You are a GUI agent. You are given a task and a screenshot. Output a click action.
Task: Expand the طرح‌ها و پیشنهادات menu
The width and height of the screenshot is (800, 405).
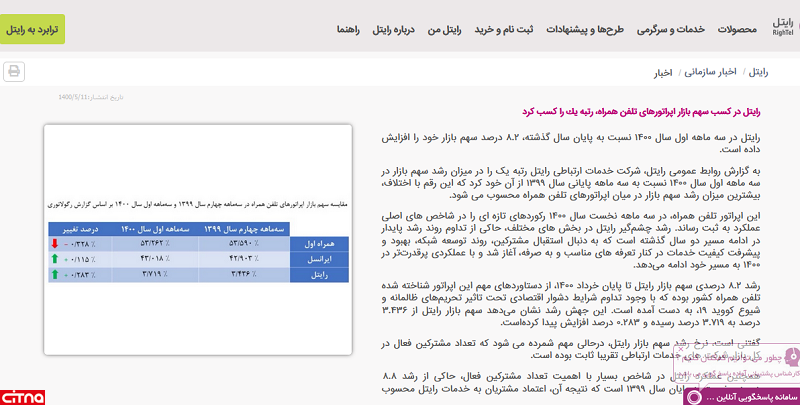pos(584,30)
